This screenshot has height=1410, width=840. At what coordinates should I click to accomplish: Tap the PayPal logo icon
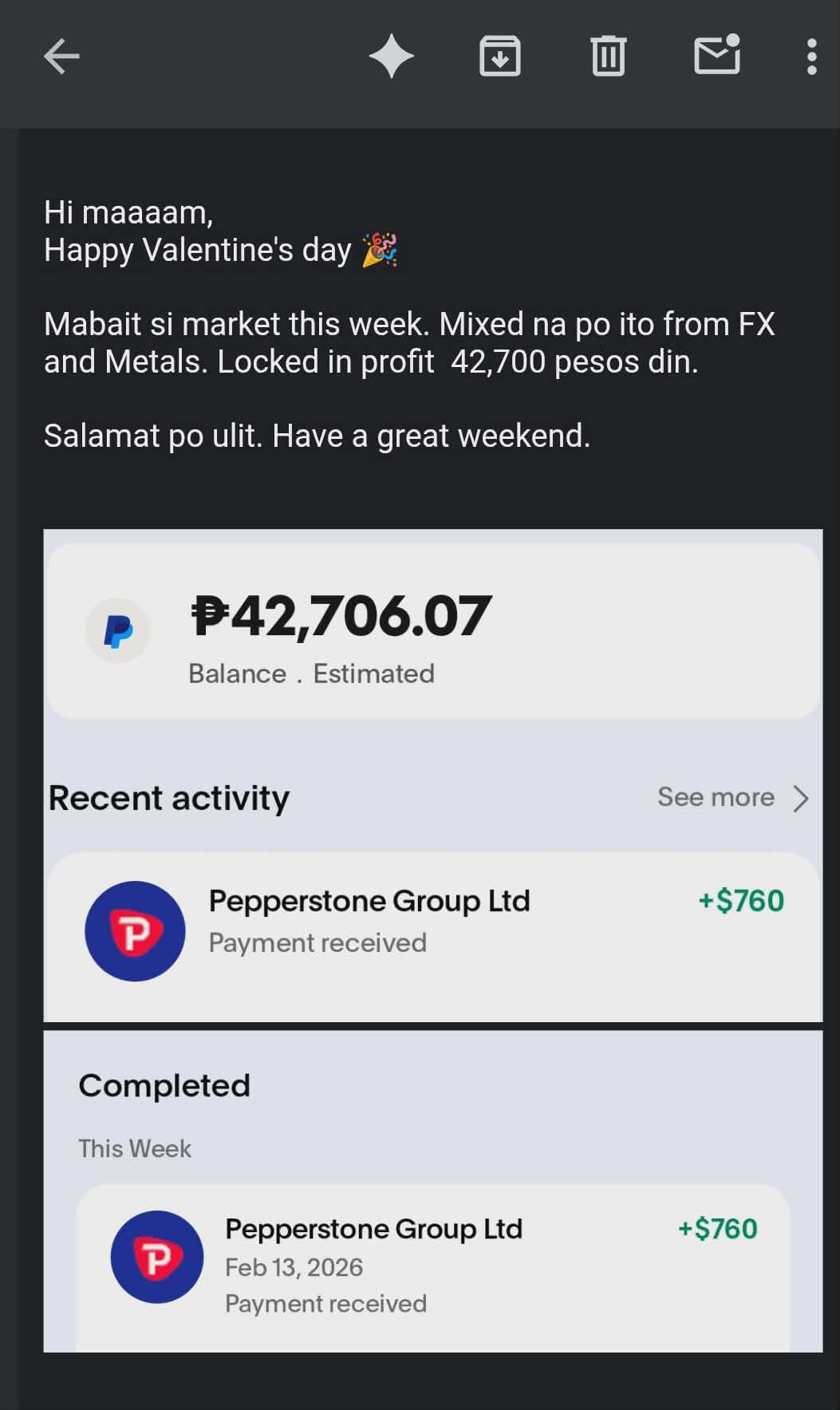pos(118,631)
